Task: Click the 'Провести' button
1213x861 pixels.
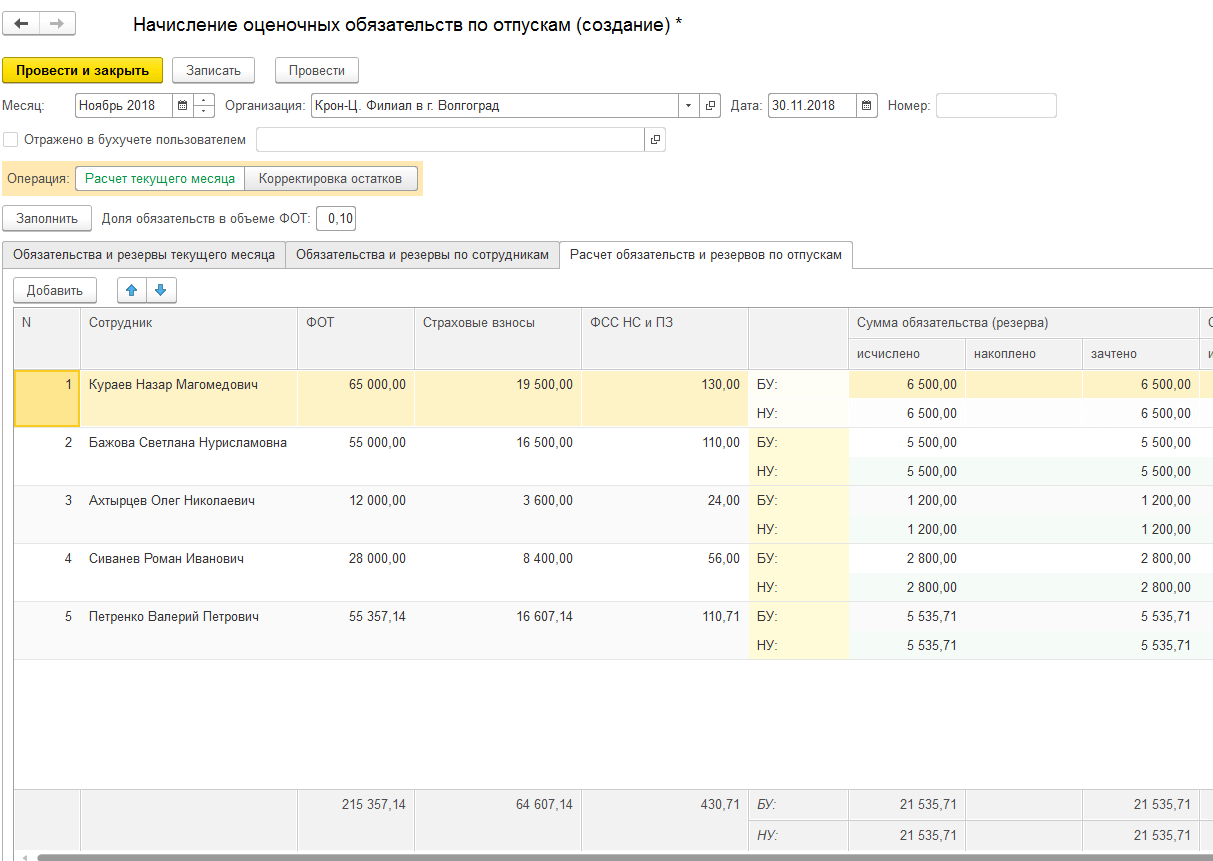Action: coord(317,70)
